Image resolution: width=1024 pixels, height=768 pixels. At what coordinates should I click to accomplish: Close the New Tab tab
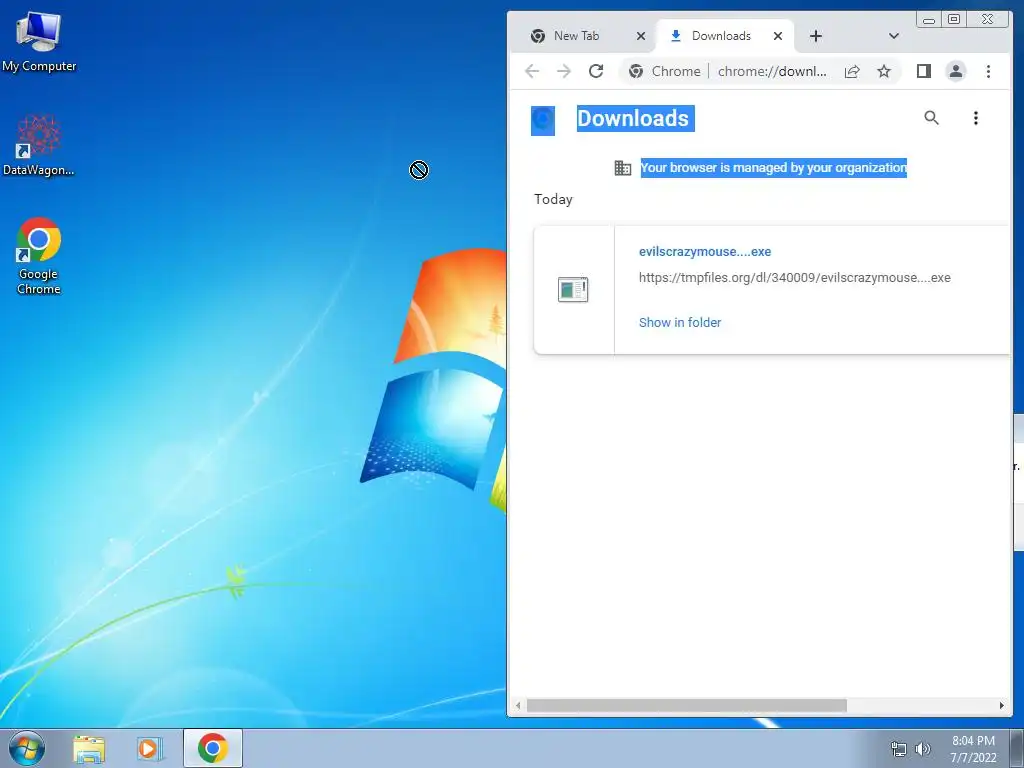tap(641, 36)
